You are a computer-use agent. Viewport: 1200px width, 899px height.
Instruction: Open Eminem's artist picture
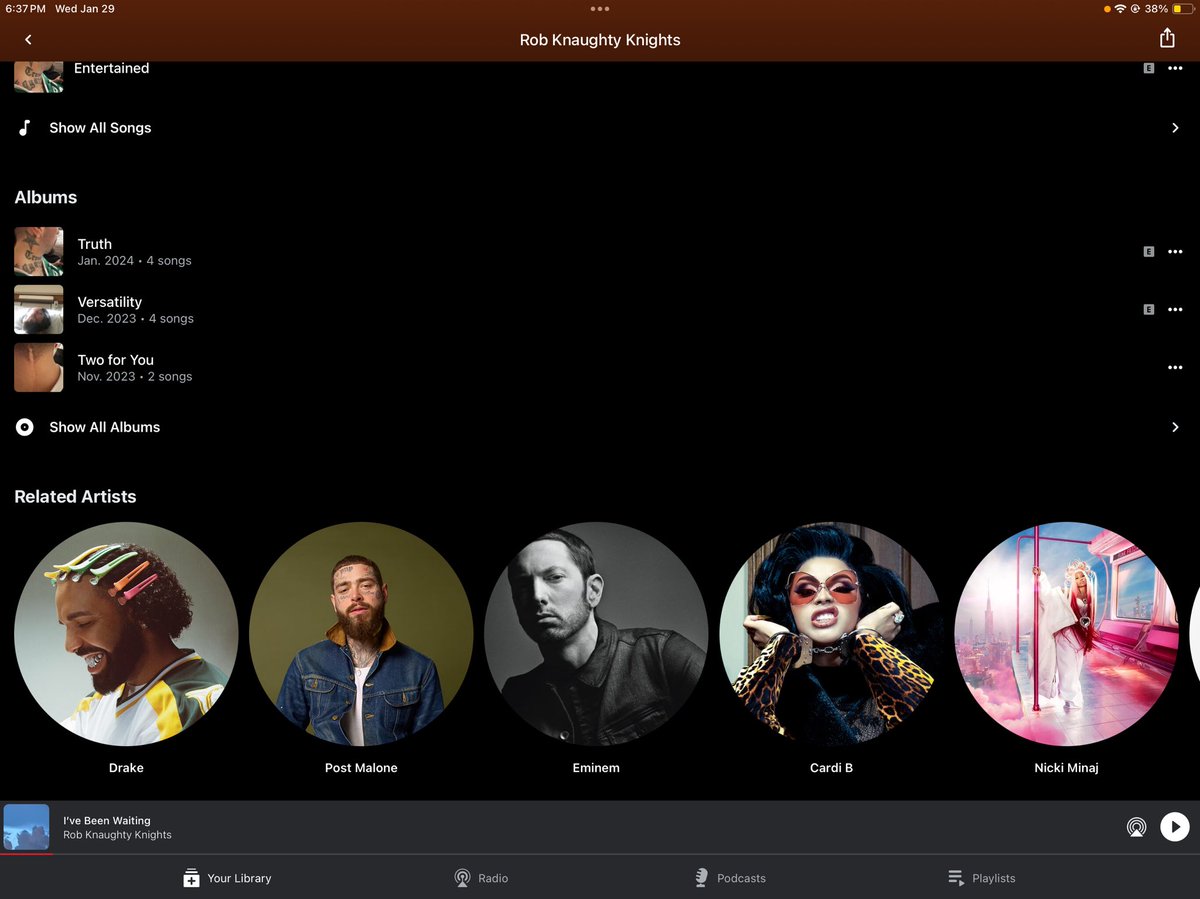[596, 634]
